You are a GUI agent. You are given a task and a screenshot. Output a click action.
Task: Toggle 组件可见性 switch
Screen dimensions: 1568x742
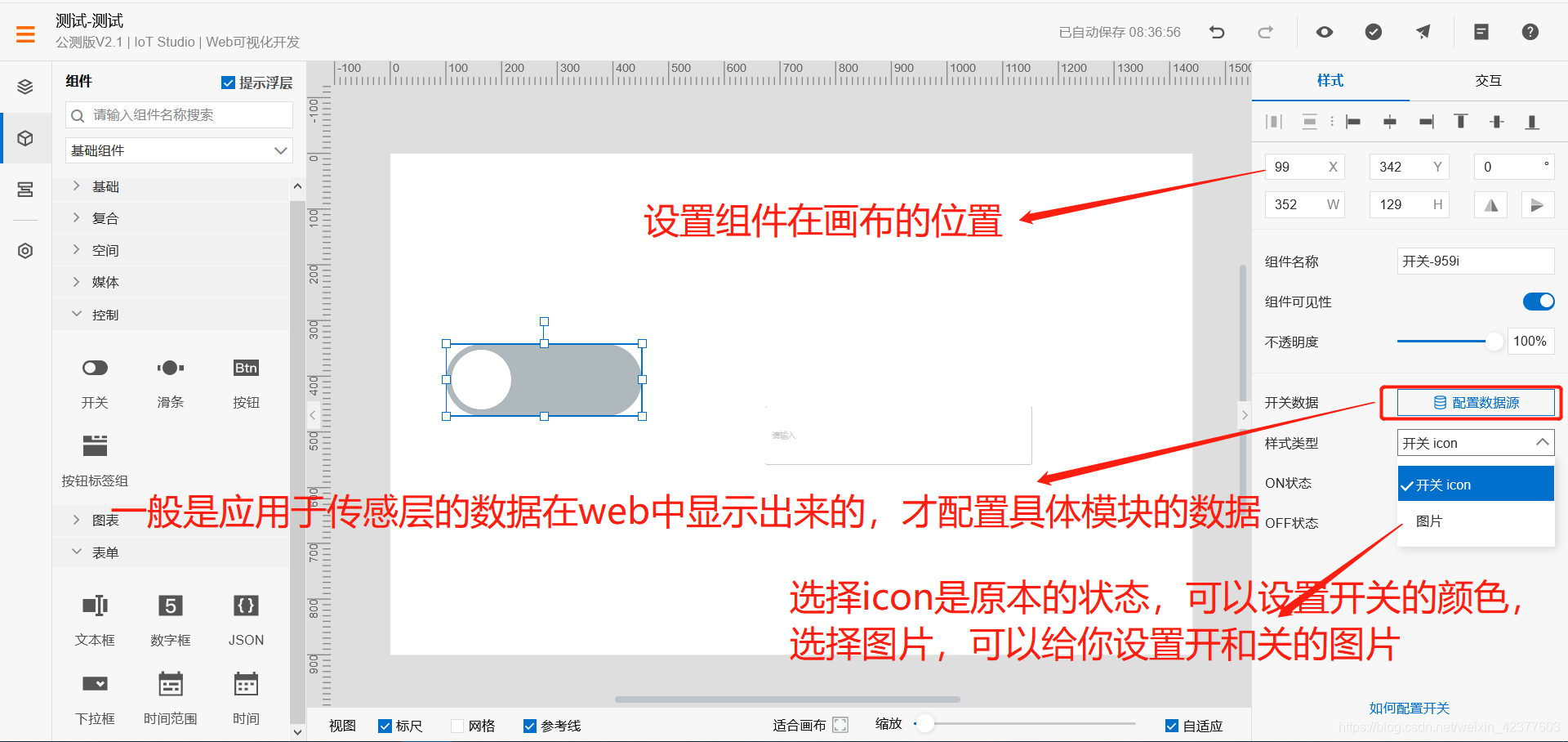coord(1539,302)
